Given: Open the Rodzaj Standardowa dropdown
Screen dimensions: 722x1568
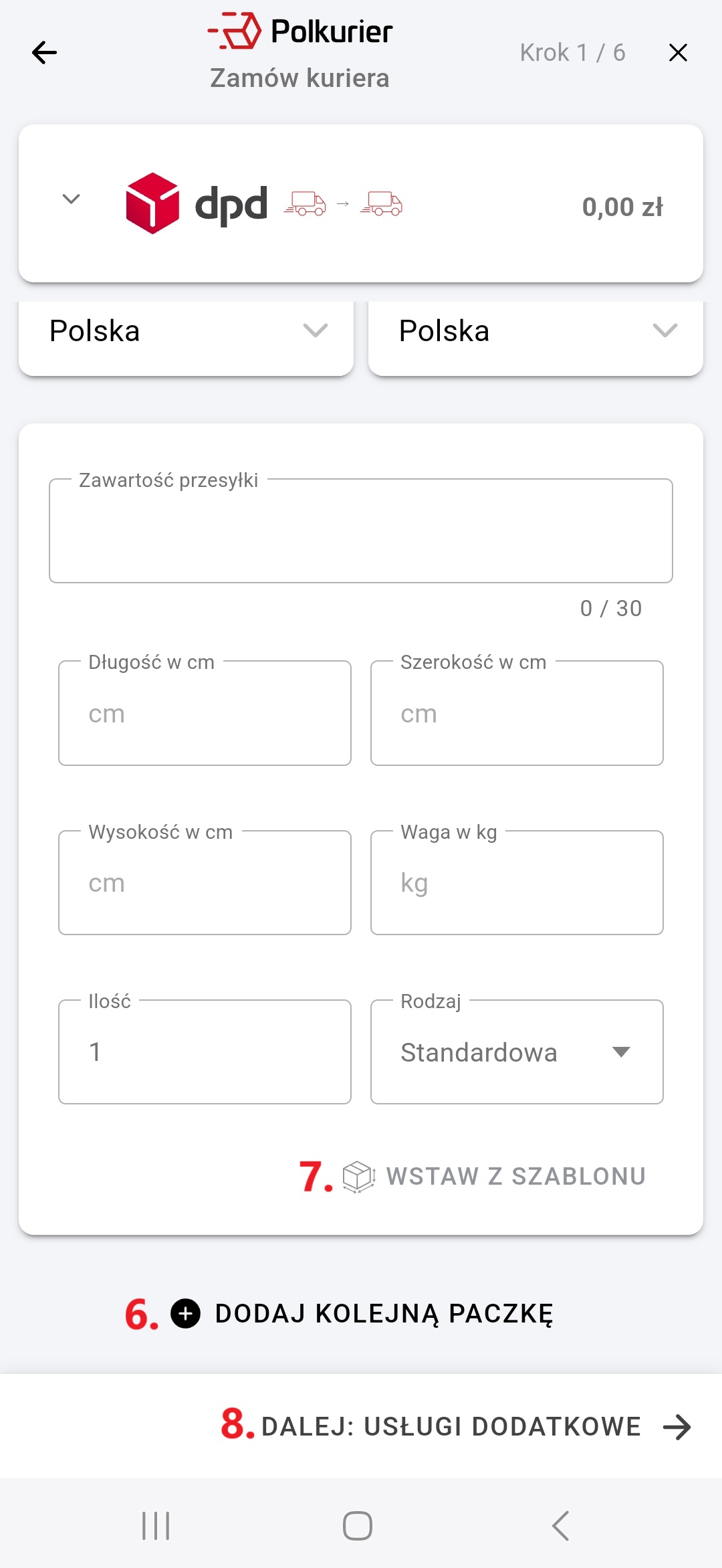Looking at the screenshot, I should 517,1052.
